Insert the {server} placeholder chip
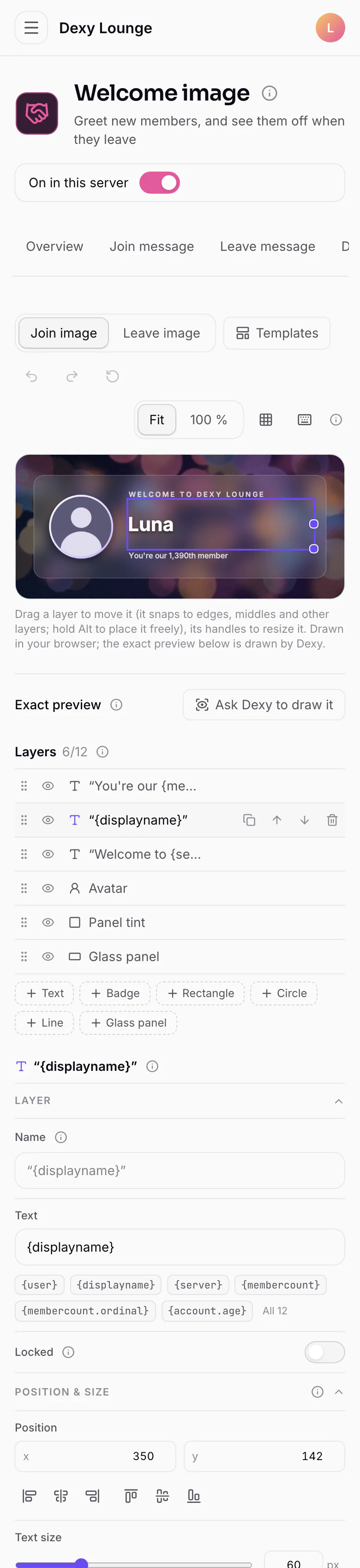The image size is (360, 1568). (x=198, y=1285)
